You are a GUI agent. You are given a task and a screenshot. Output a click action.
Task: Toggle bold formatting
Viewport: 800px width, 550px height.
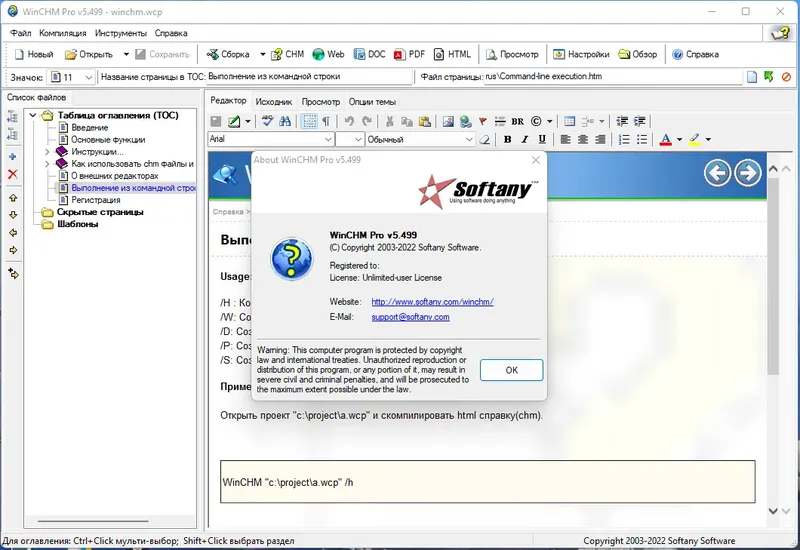click(507, 139)
